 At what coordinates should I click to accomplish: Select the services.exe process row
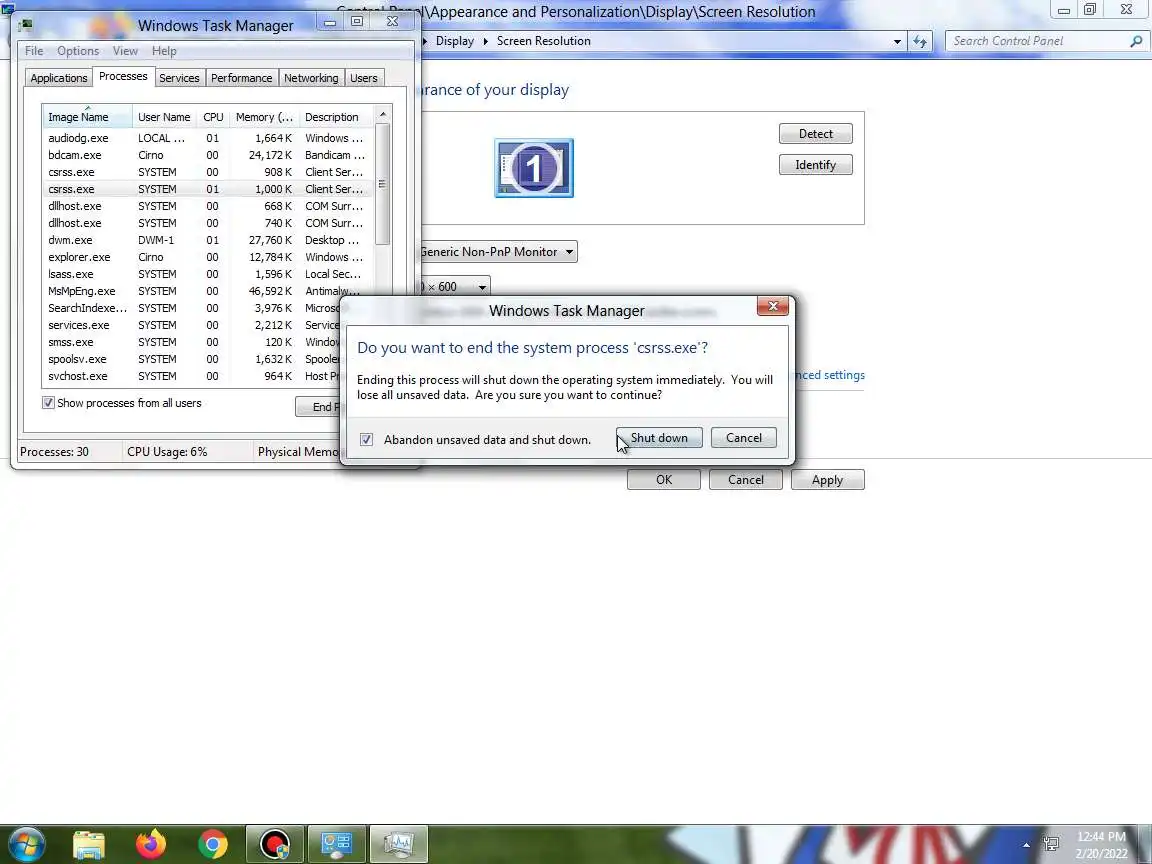191,325
